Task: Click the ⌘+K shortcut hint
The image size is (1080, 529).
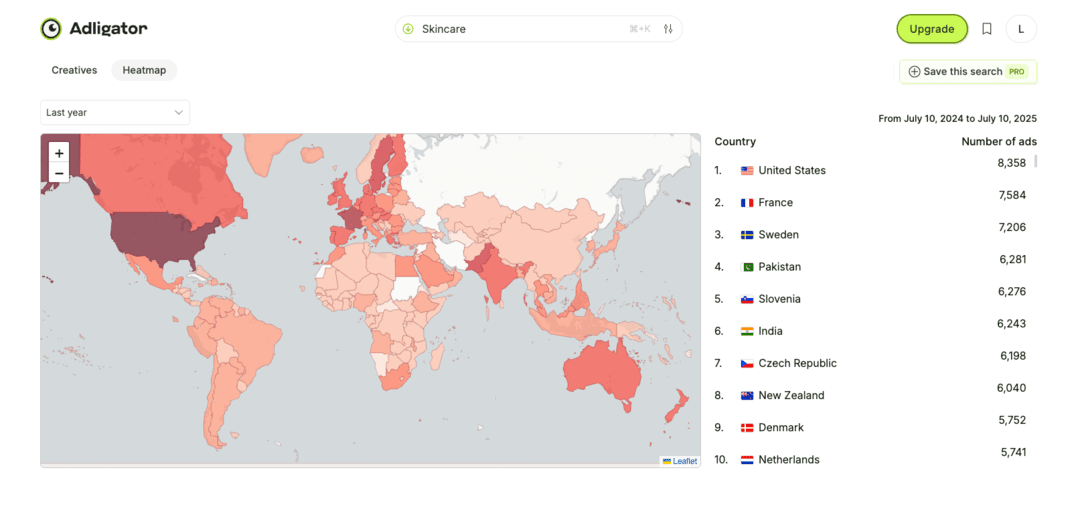Action: pos(639,29)
